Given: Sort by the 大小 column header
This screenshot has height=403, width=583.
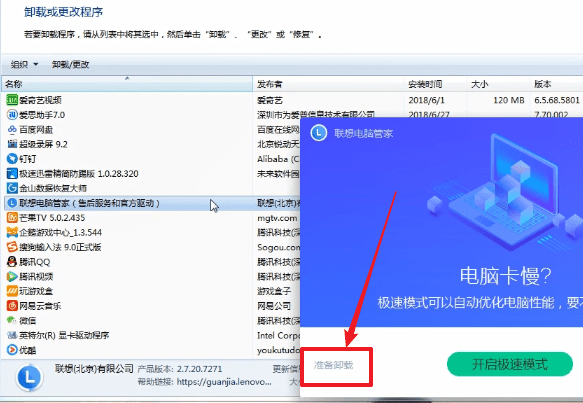Looking at the screenshot, I should click(x=498, y=84).
